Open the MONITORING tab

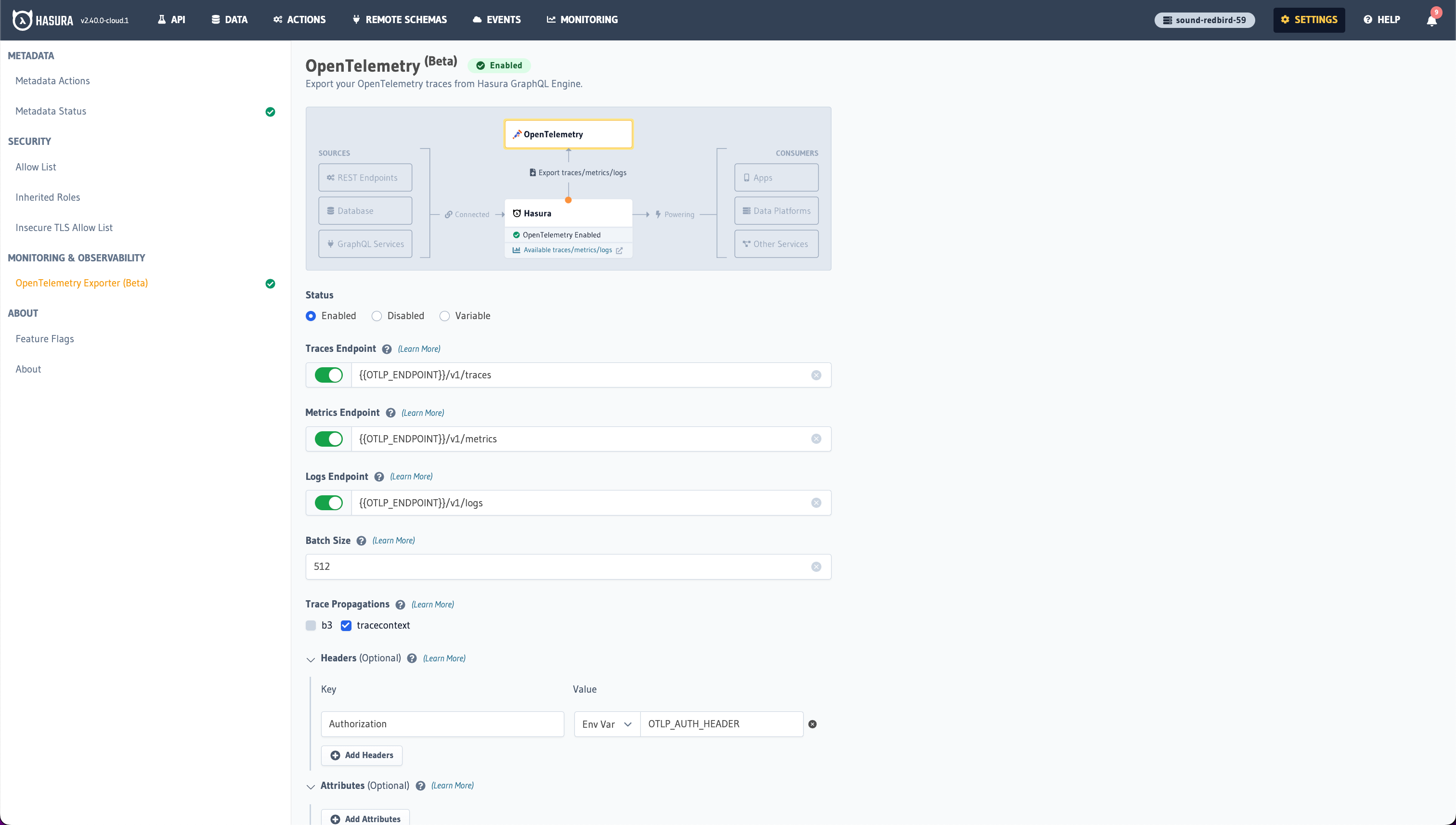[x=582, y=20]
